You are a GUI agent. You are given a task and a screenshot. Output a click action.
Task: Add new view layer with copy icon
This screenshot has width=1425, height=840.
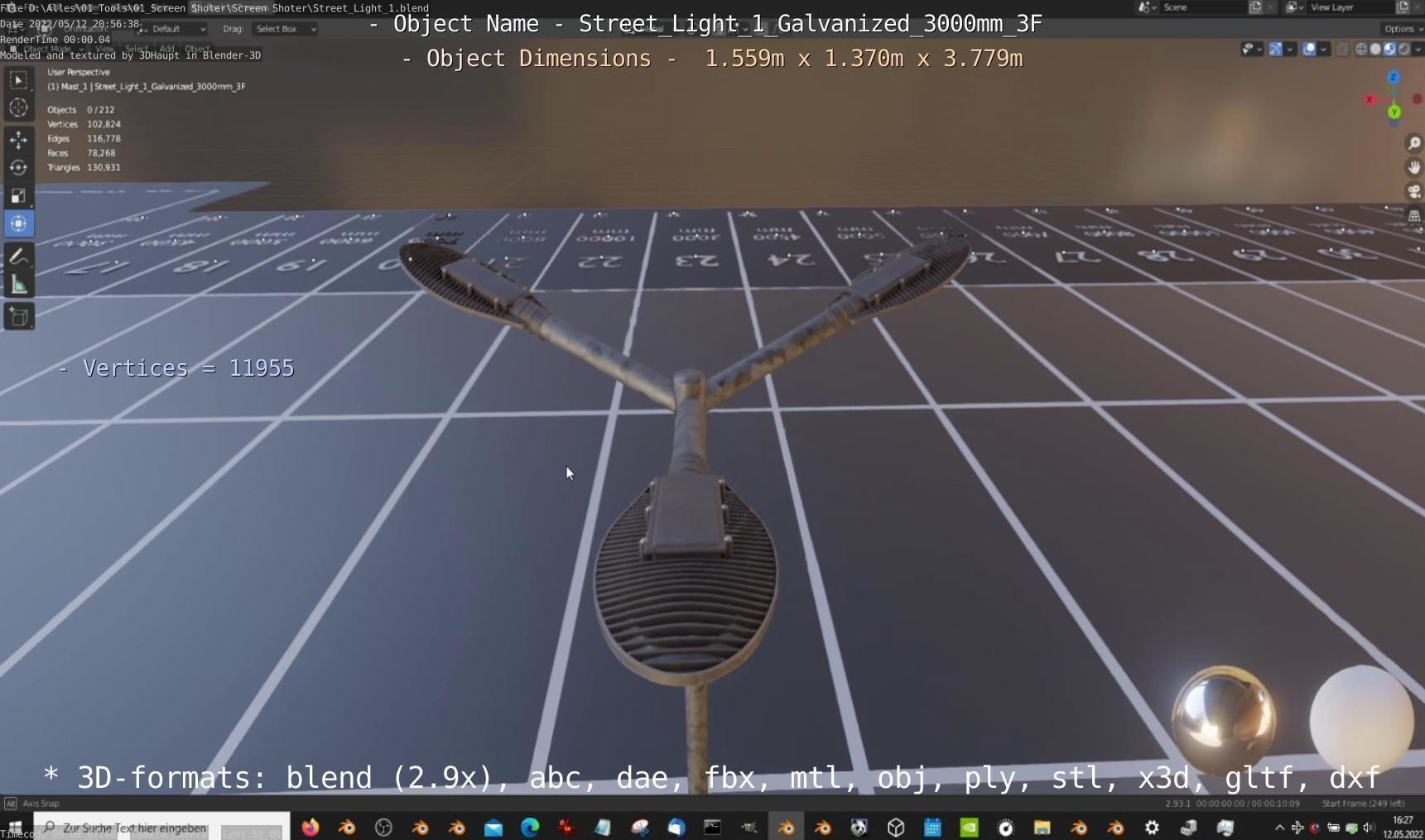tap(1403, 7)
